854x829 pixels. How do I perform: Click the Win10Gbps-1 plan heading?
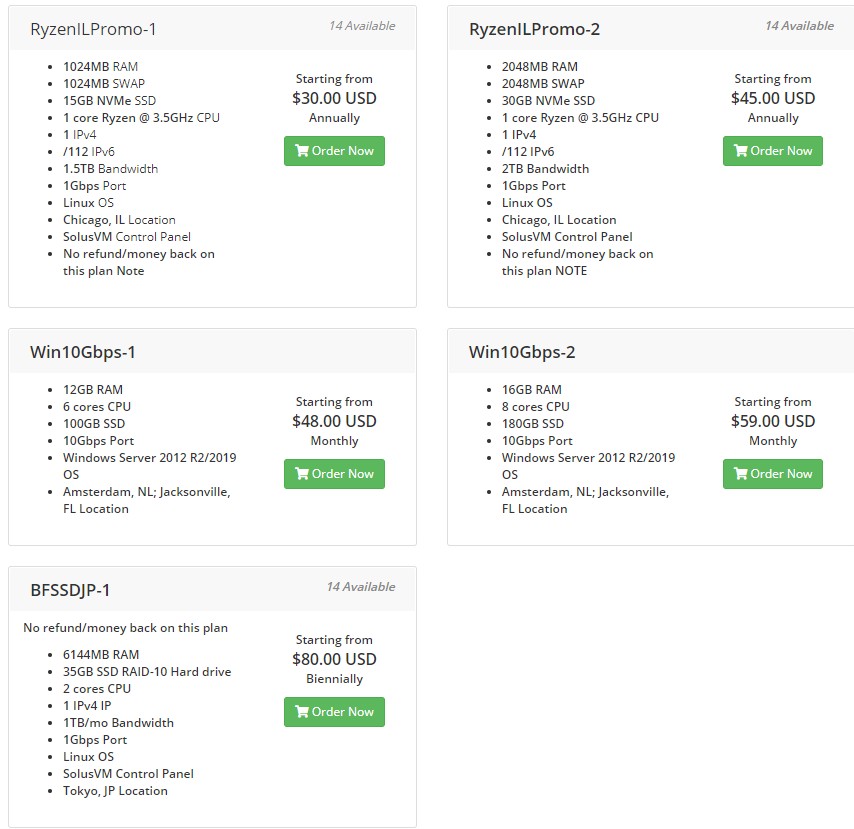pyautogui.click(x=83, y=352)
